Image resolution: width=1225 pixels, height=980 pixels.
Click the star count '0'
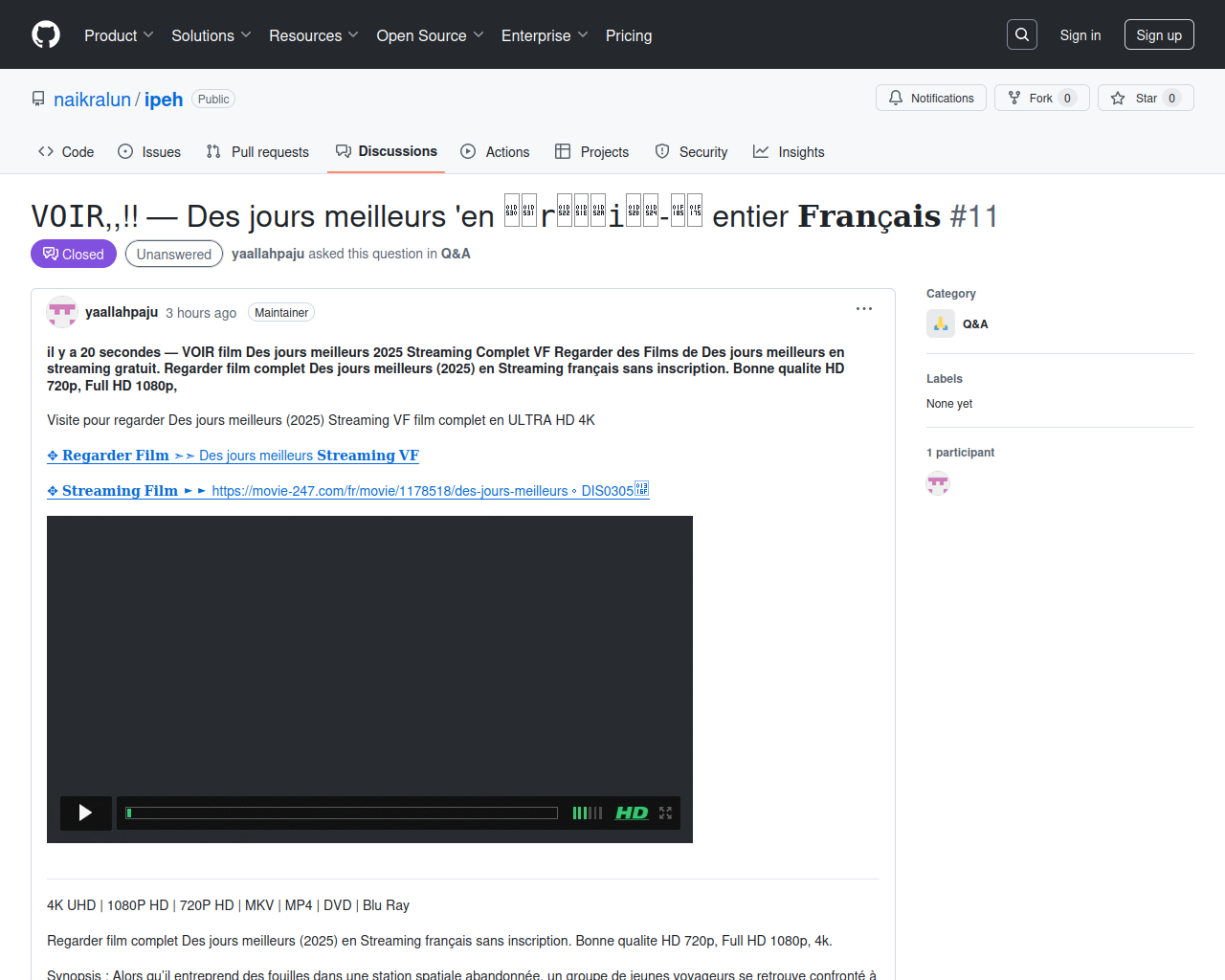pyautogui.click(x=1171, y=98)
